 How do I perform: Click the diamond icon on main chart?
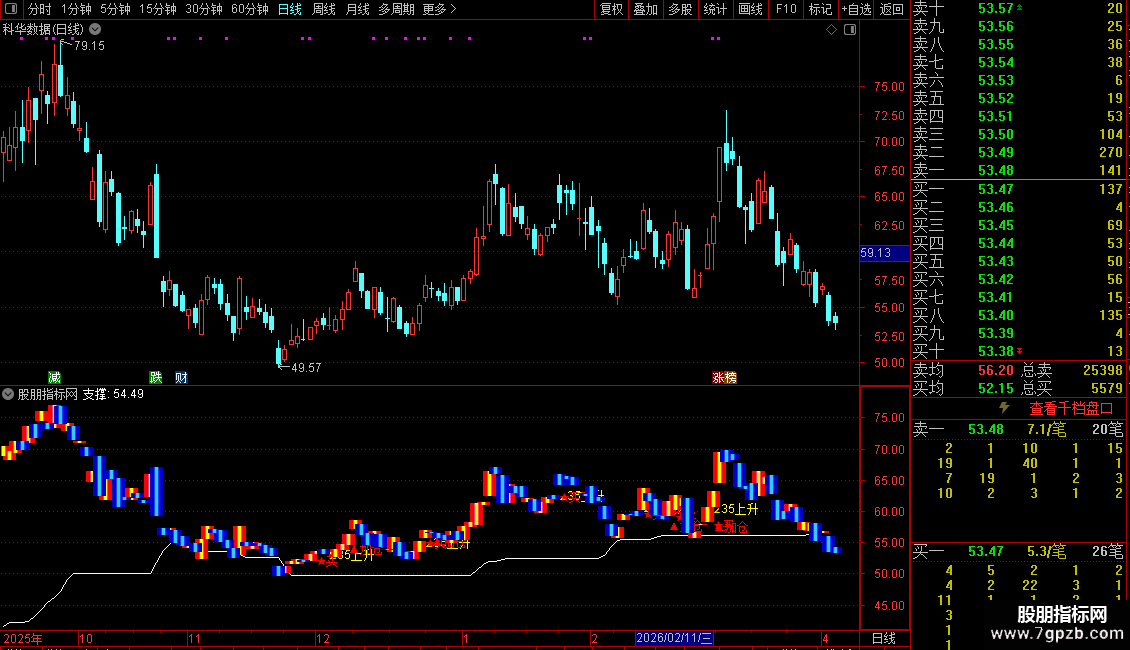(x=831, y=30)
